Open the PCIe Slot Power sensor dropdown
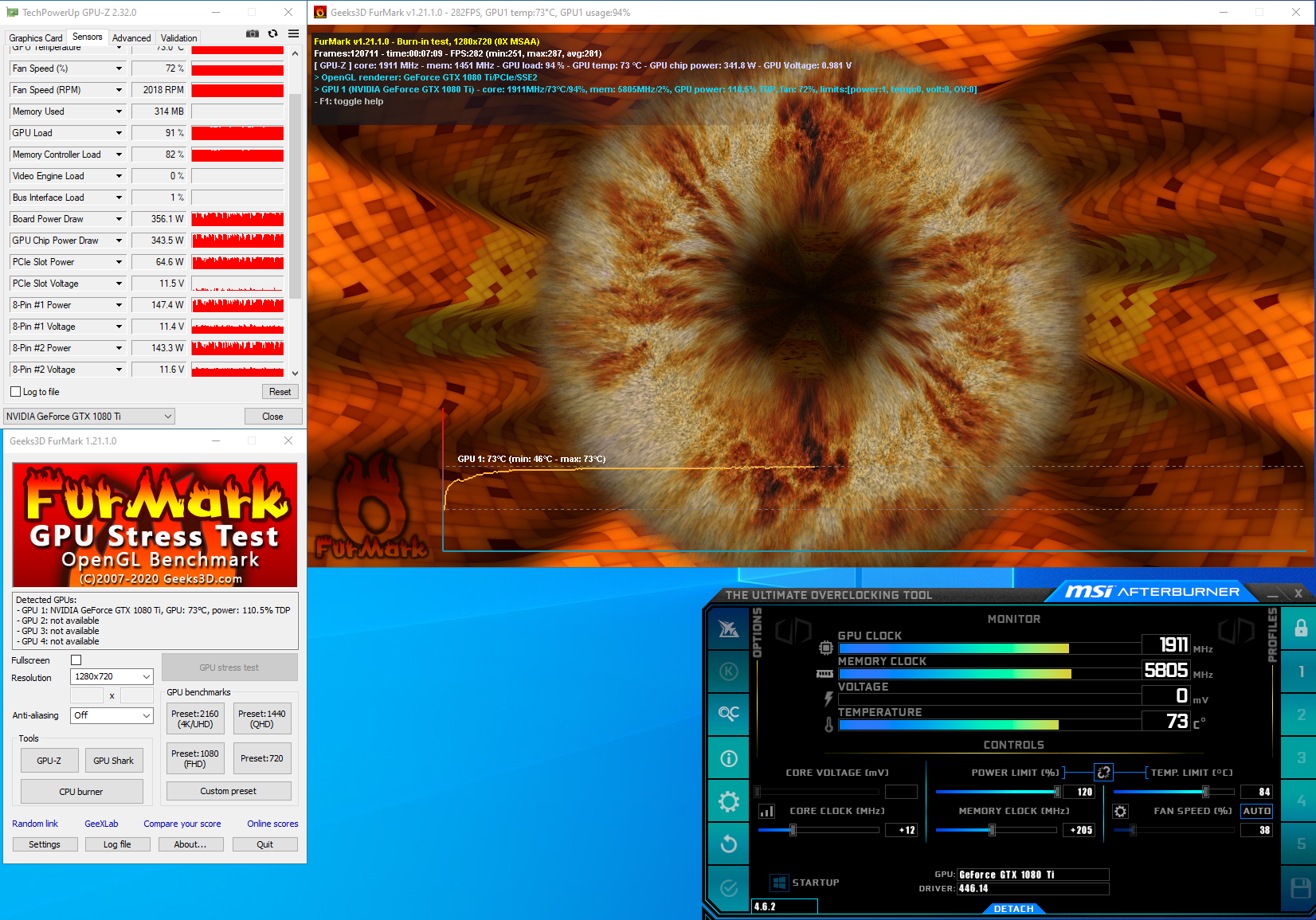 tap(119, 262)
